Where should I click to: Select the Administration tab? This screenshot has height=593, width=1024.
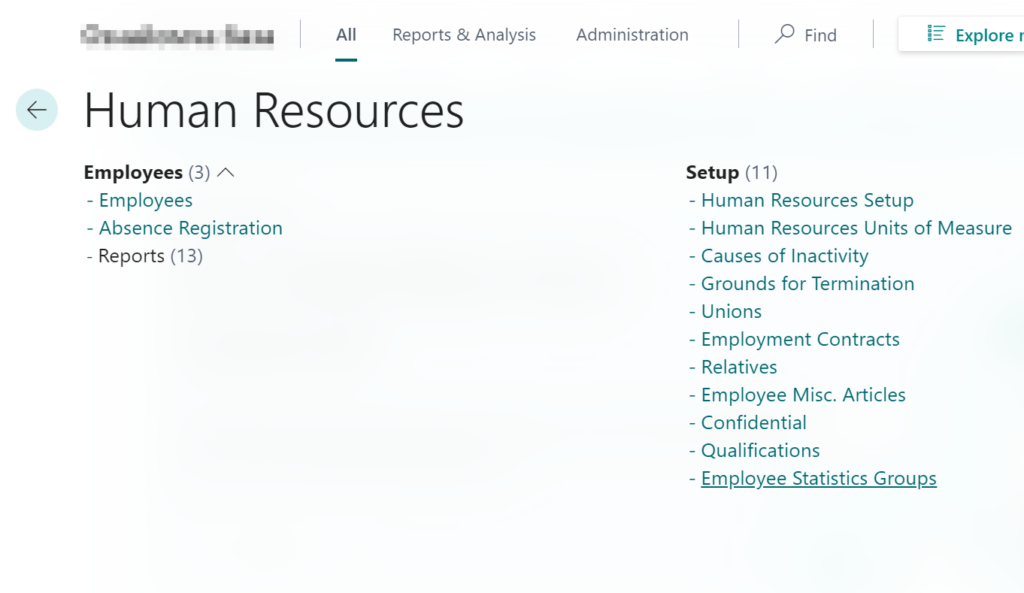click(632, 35)
